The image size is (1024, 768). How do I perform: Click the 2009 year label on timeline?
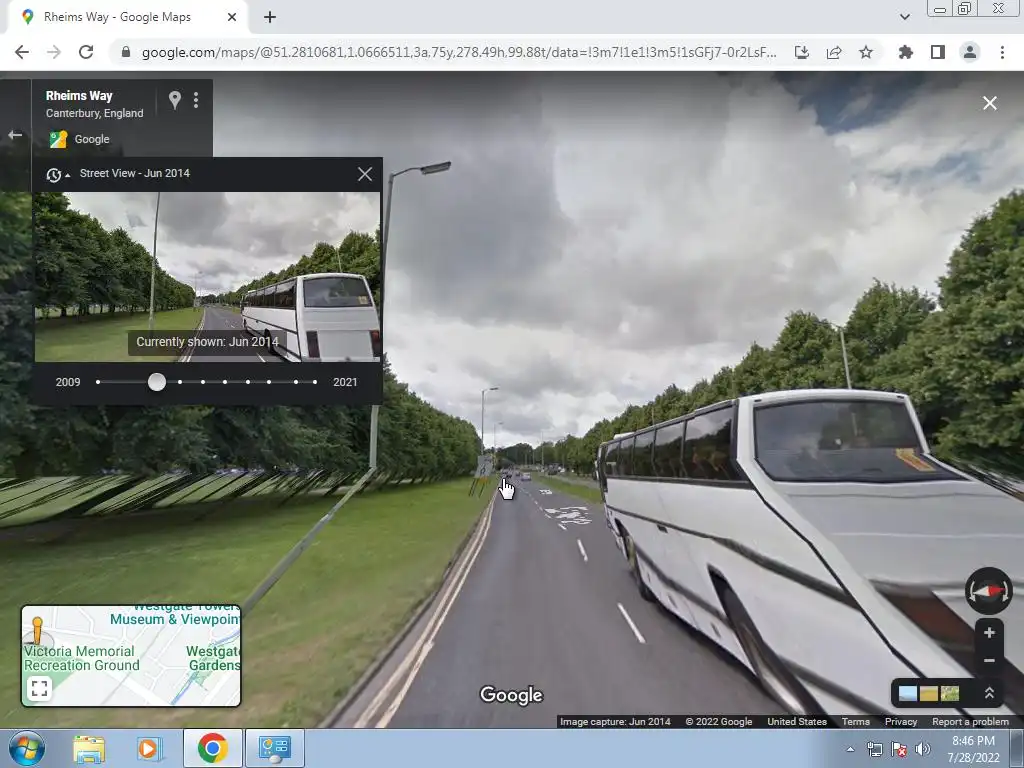click(68, 382)
